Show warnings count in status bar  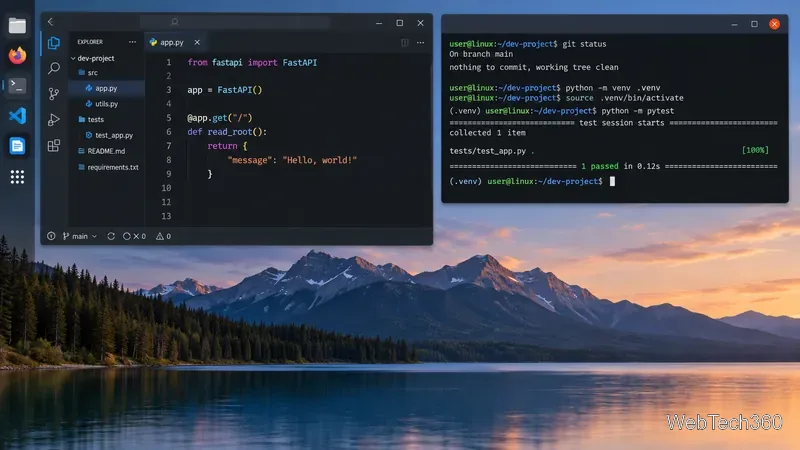tap(163, 236)
